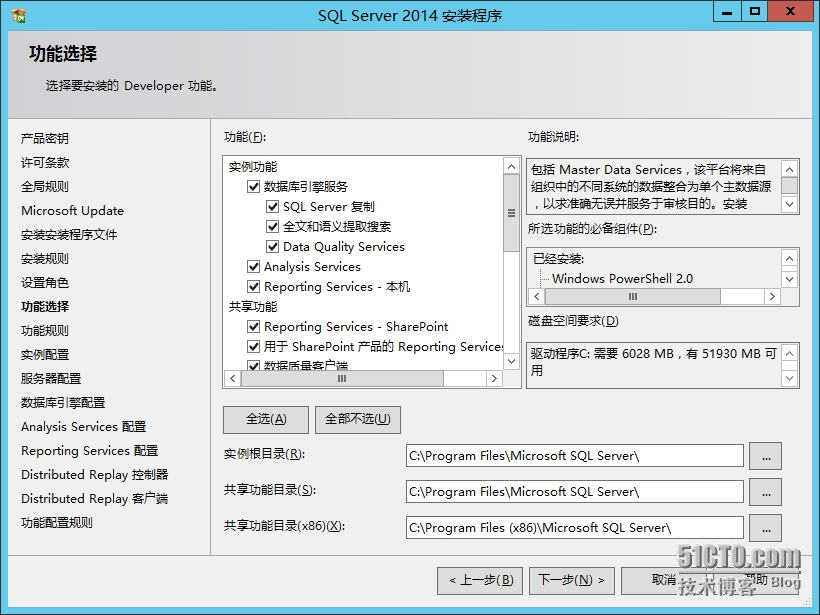Click the 共享功能目录(x86) path field
The height and width of the screenshot is (615, 820).
point(575,528)
